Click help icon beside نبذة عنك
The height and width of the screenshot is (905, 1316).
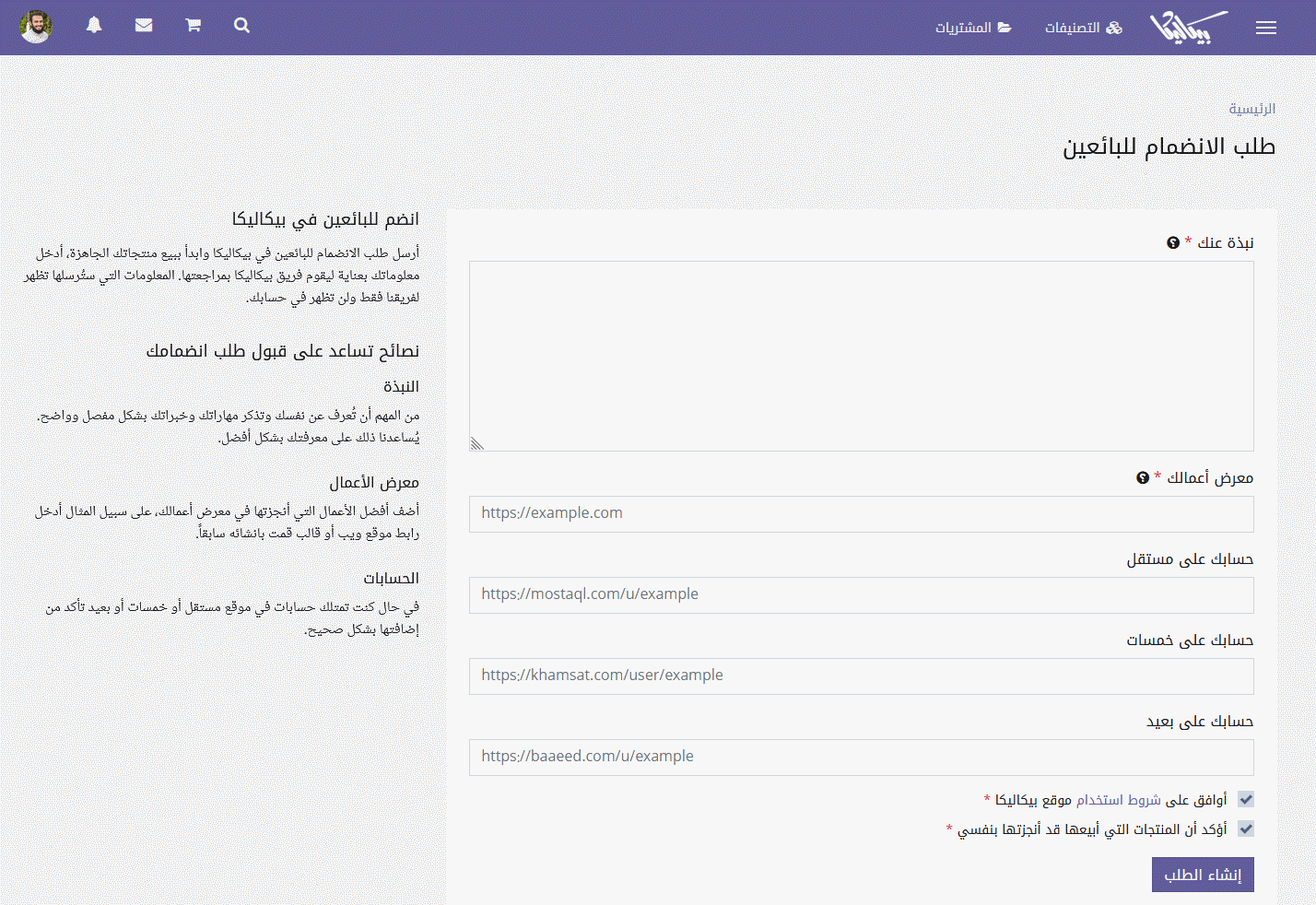click(1173, 243)
